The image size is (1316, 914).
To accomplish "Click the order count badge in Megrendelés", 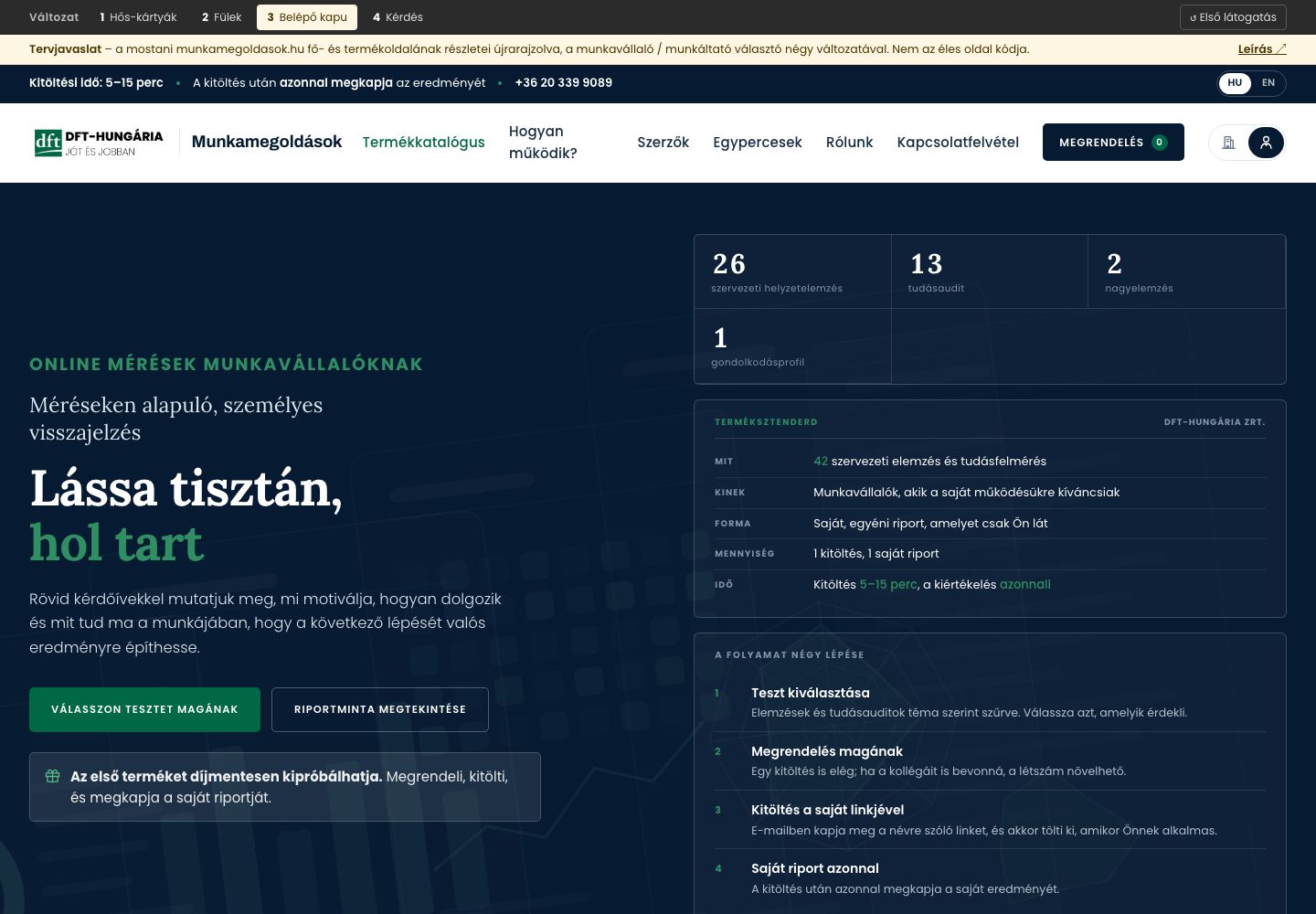I will pyautogui.click(x=1160, y=143).
